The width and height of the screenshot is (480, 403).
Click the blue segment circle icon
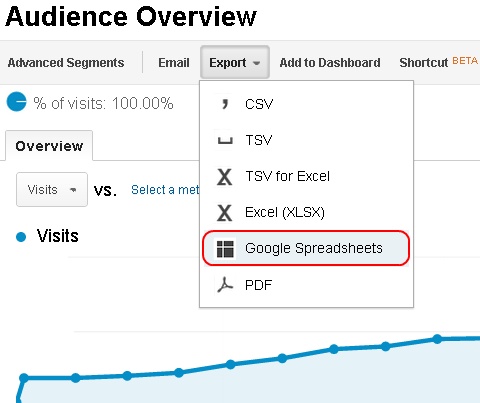pyautogui.click(x=16, y=101)
